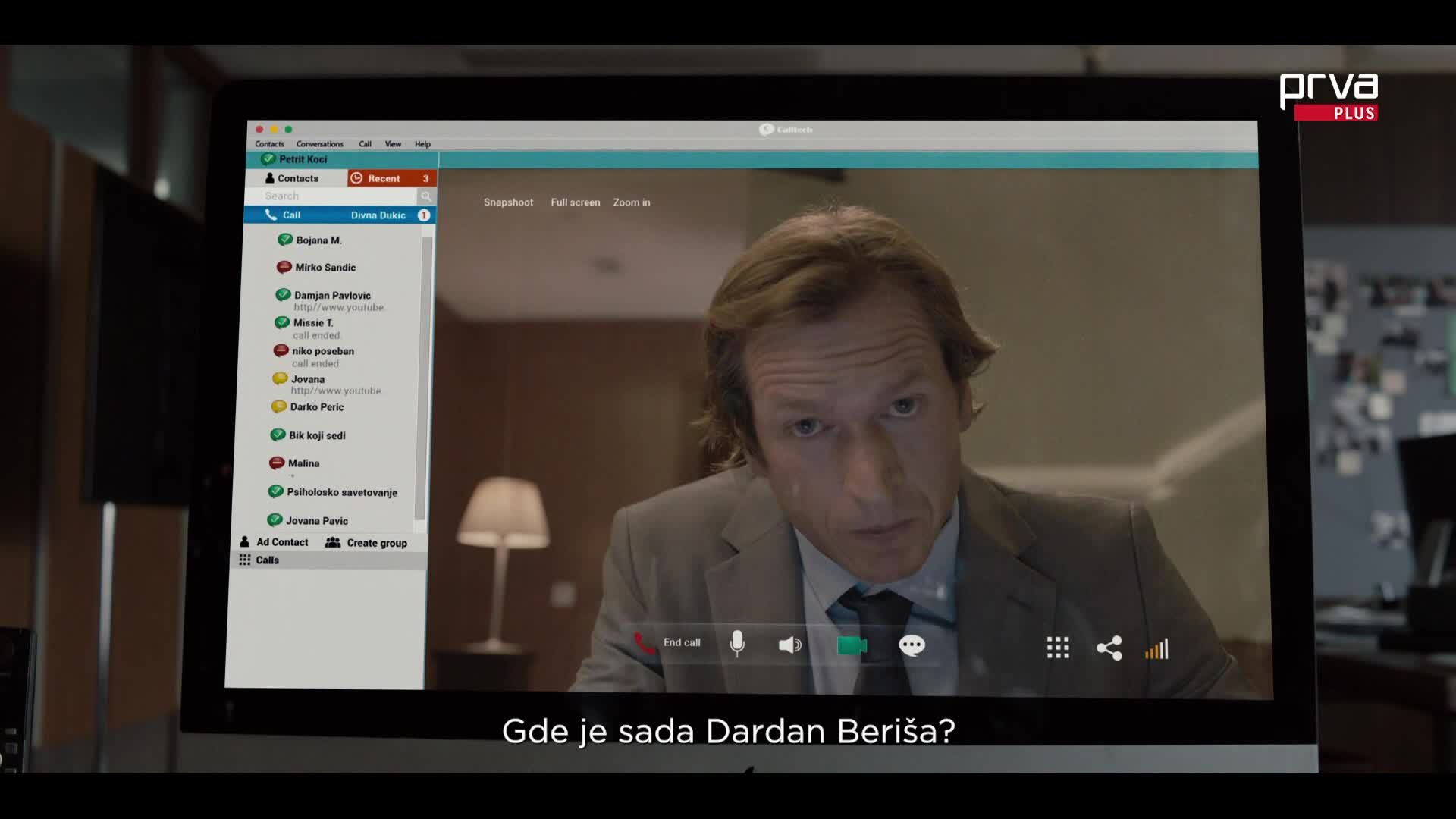The width and height of the screenshot is (1456, 819).
Task: Click into the Search contacts field
Action: click(331, 196)
